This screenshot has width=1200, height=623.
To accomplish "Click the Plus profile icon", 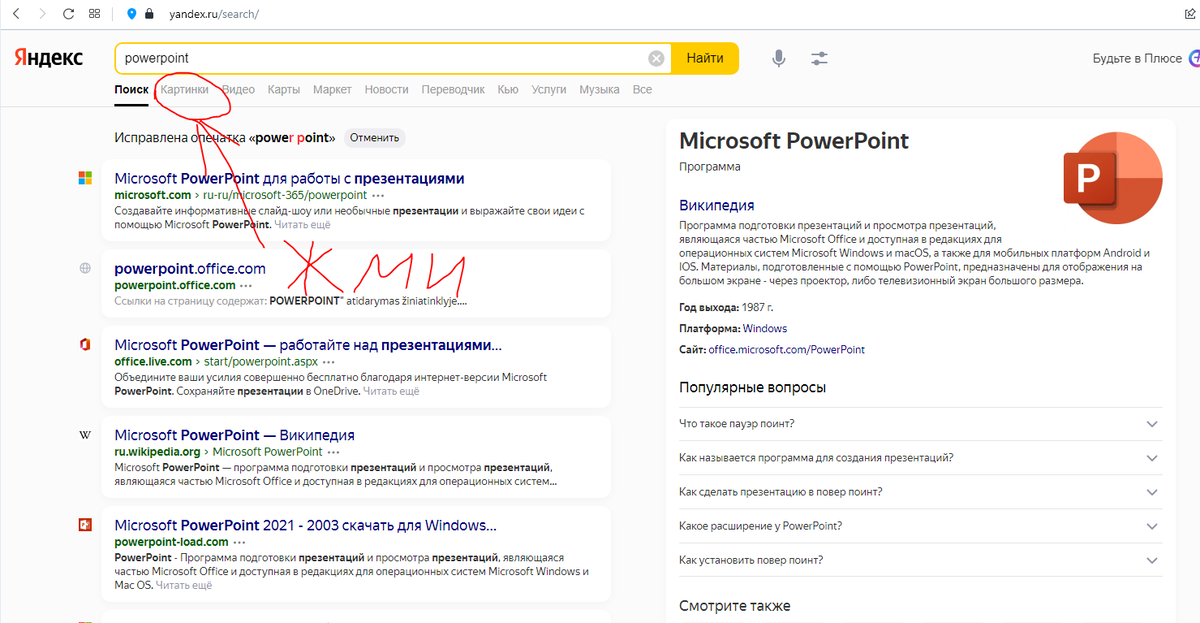I will (1193, 58).
